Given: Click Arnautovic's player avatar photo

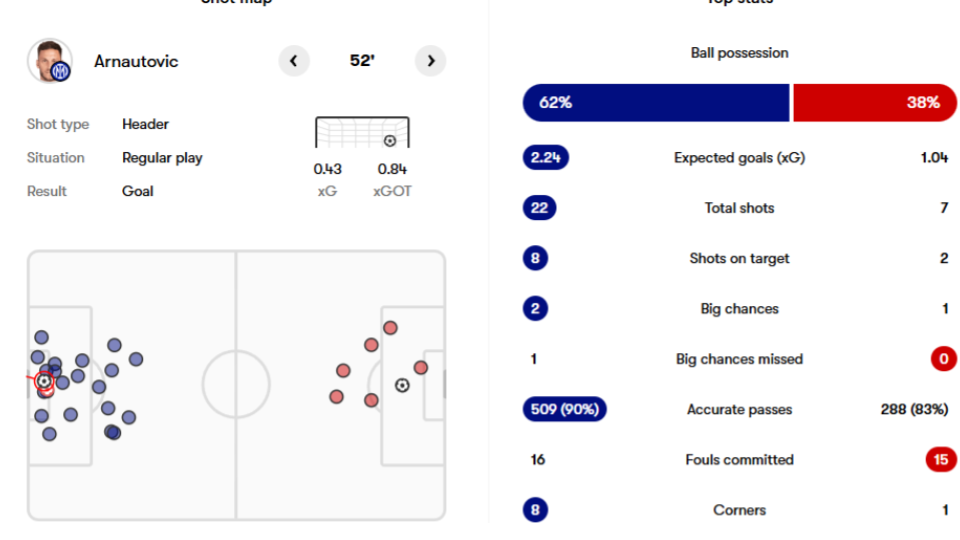Looking at the screenshot, I should (49, 61).
